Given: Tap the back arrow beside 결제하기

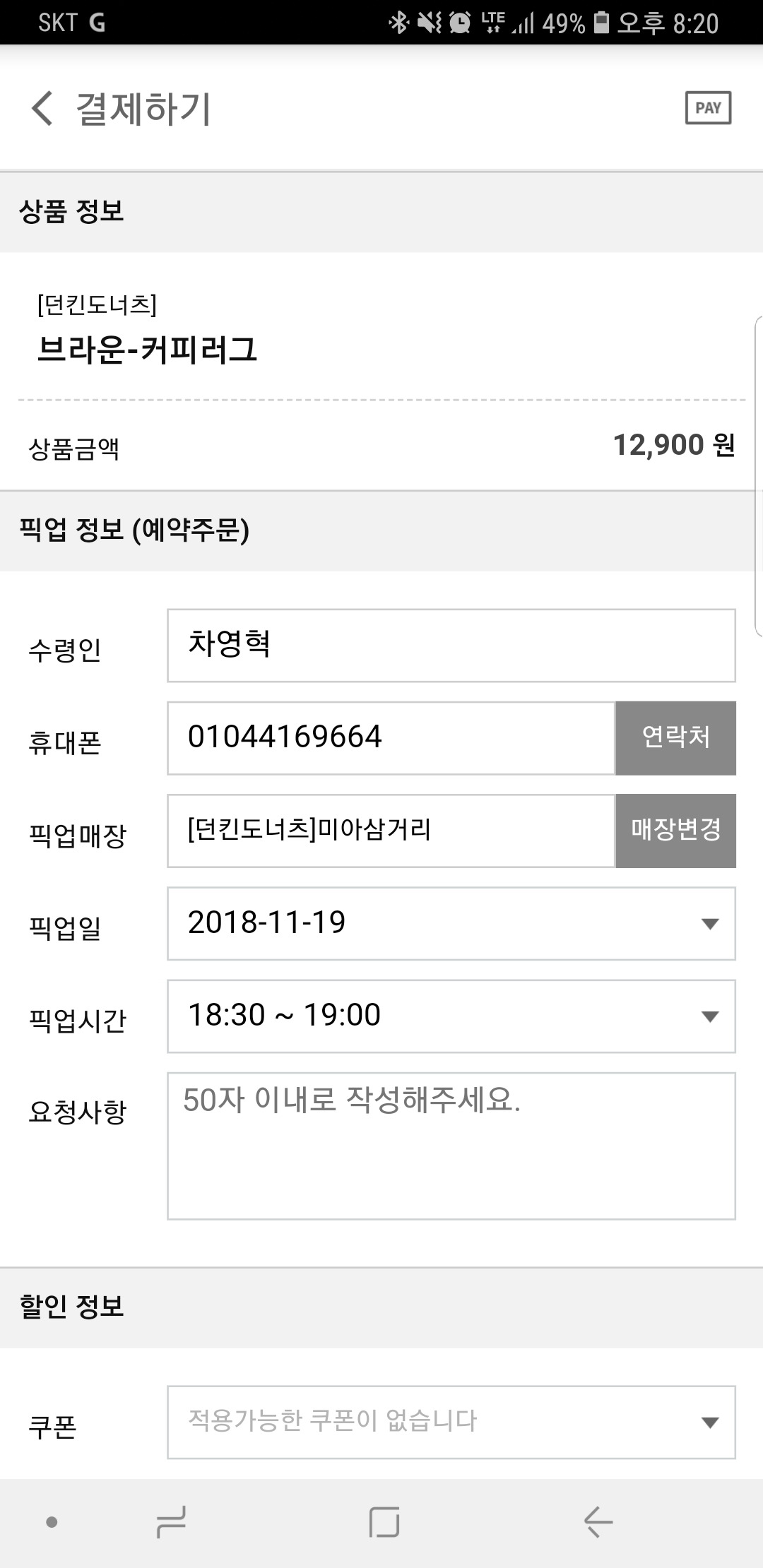Looking at the screenshot, I should [42, 109].
